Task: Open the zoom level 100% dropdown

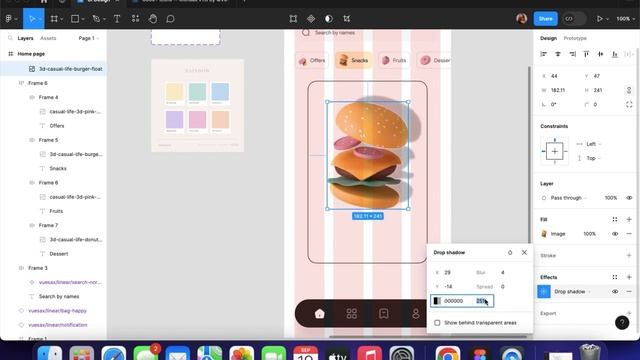Action: tap(626, 19)
